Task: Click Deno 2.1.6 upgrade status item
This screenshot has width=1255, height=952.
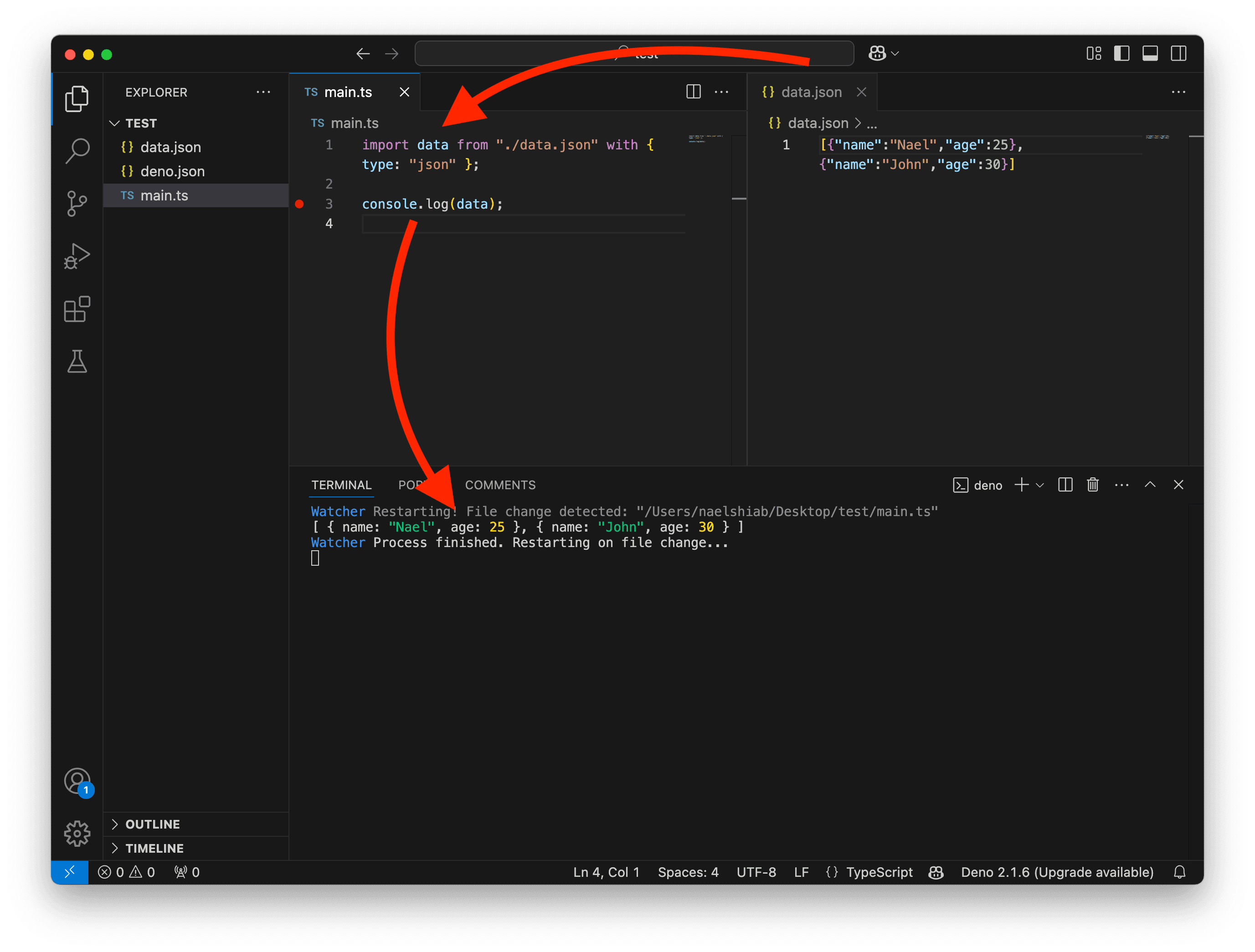Action: click(1057, 872)
